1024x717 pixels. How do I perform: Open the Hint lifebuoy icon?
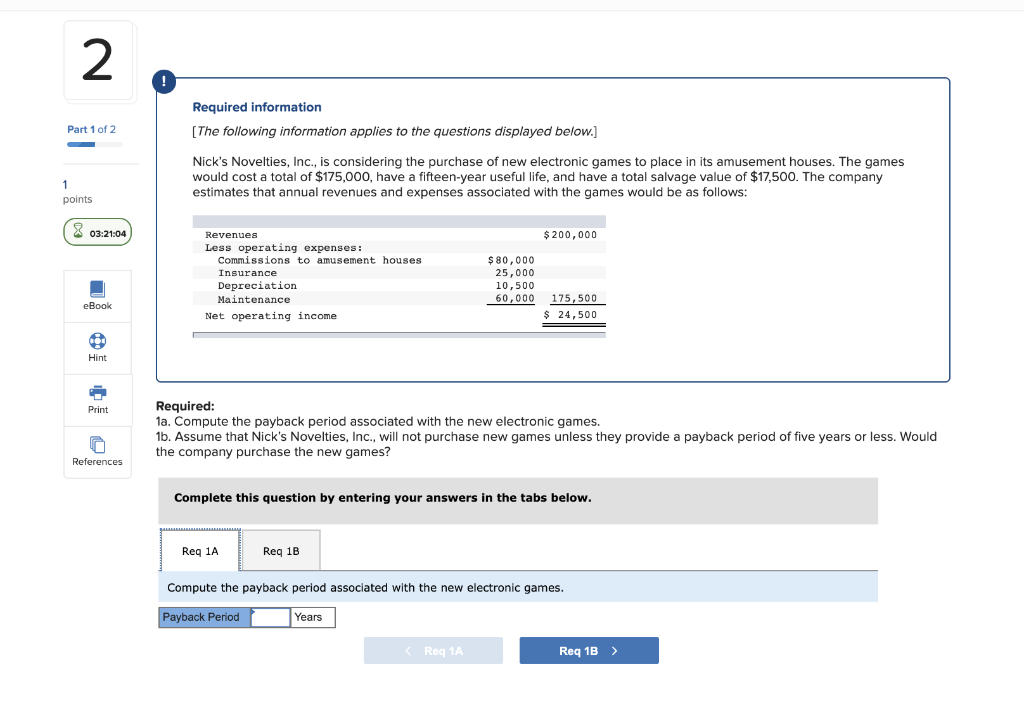click(97, 341)
